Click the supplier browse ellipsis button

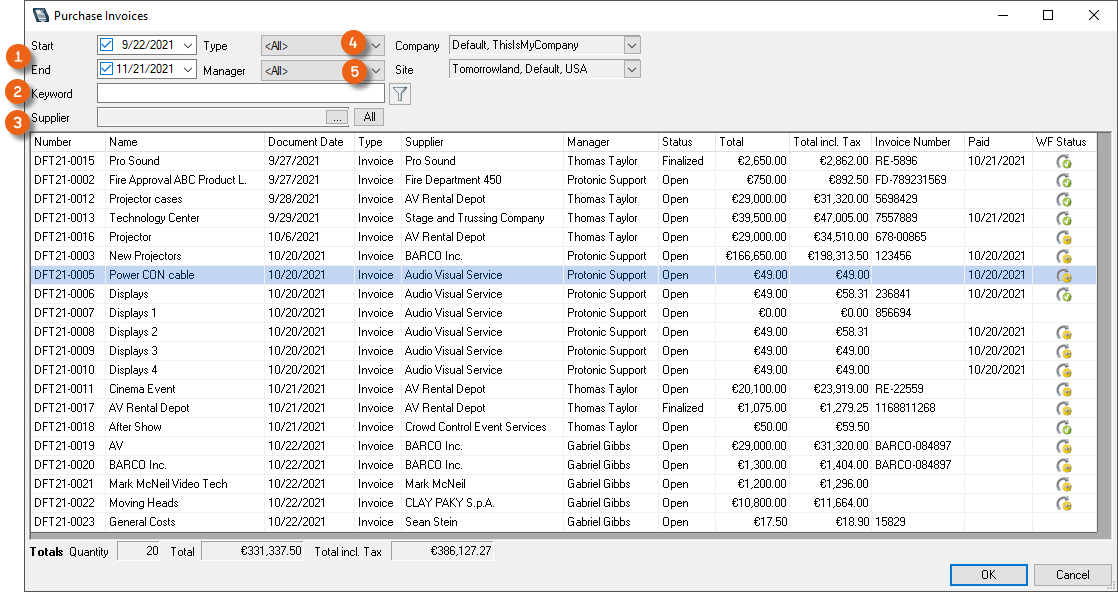(338, 118)
